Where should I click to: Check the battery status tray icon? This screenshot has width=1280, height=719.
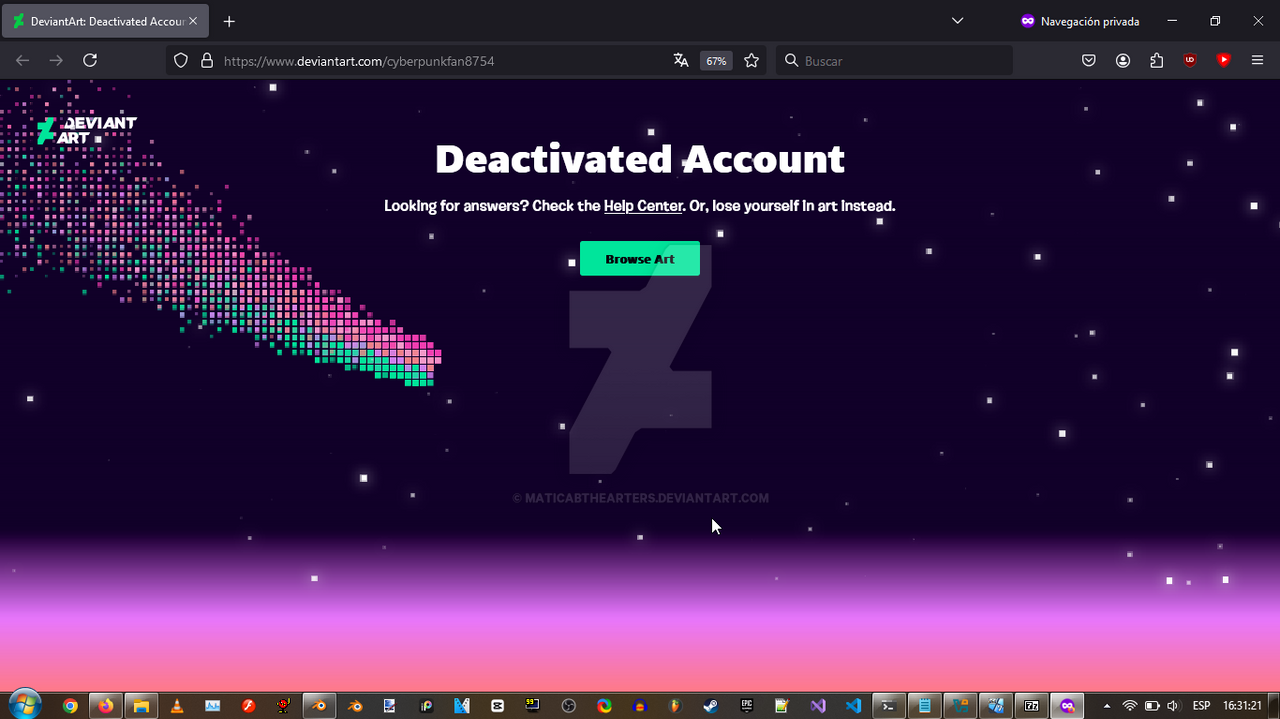point(1152,706)
